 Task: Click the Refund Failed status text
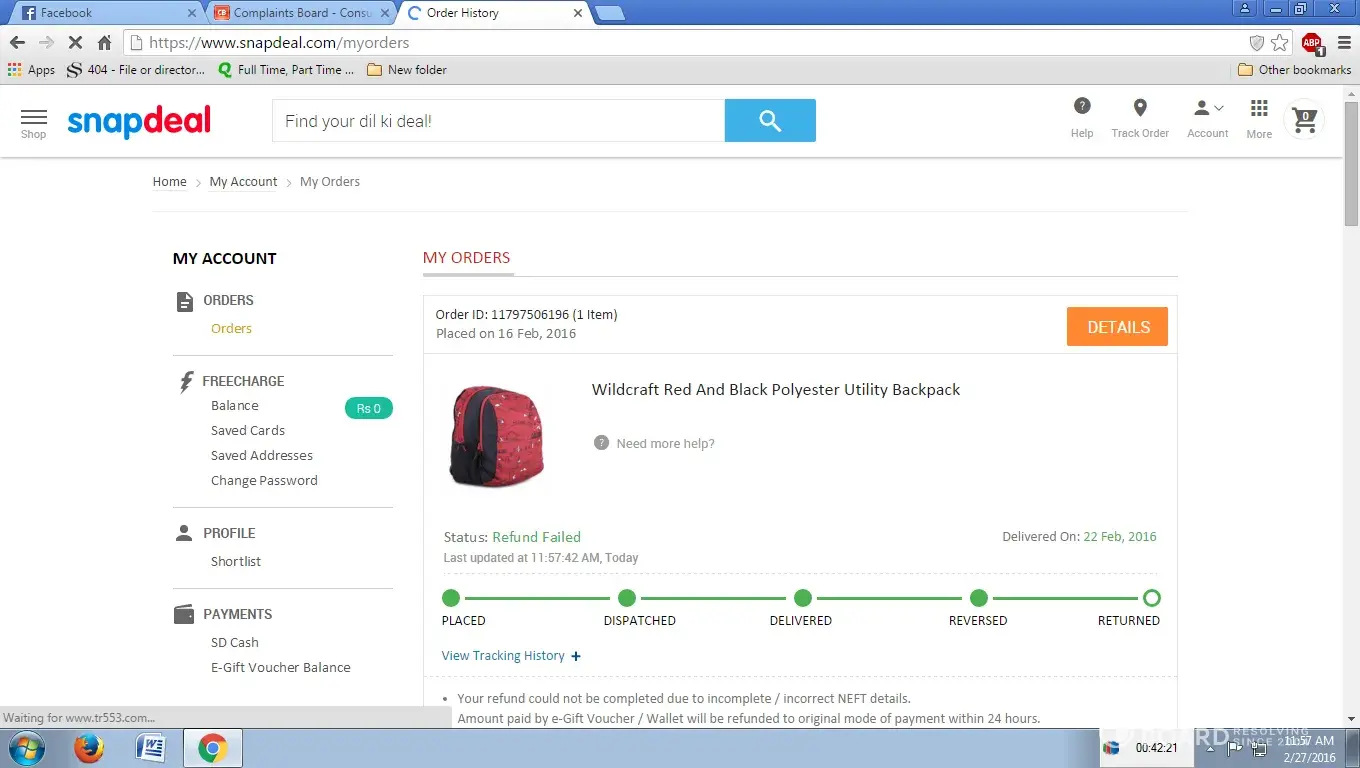point(536,537)
